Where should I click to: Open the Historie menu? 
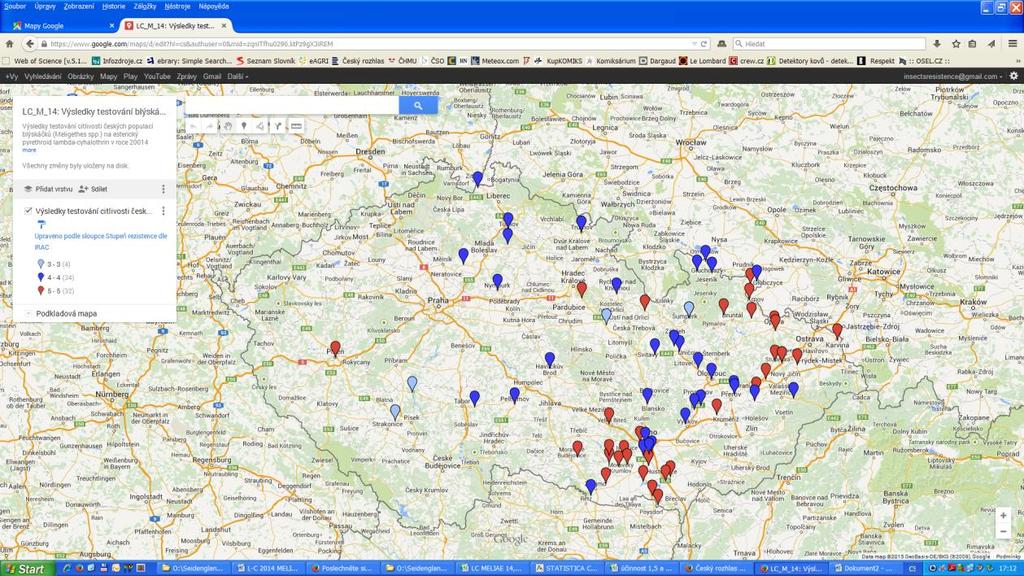(114, 6)
